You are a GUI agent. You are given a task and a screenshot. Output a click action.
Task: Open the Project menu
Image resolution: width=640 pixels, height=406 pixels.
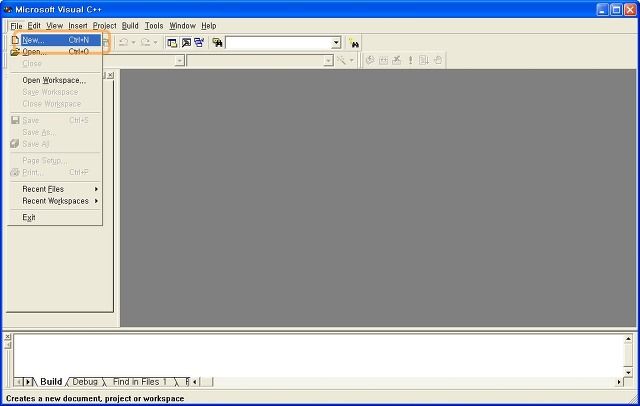[104, 26]
